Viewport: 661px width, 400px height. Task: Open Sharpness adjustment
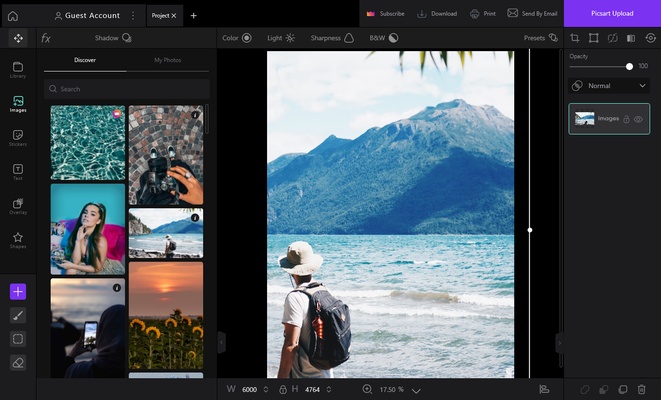point(332,38)
